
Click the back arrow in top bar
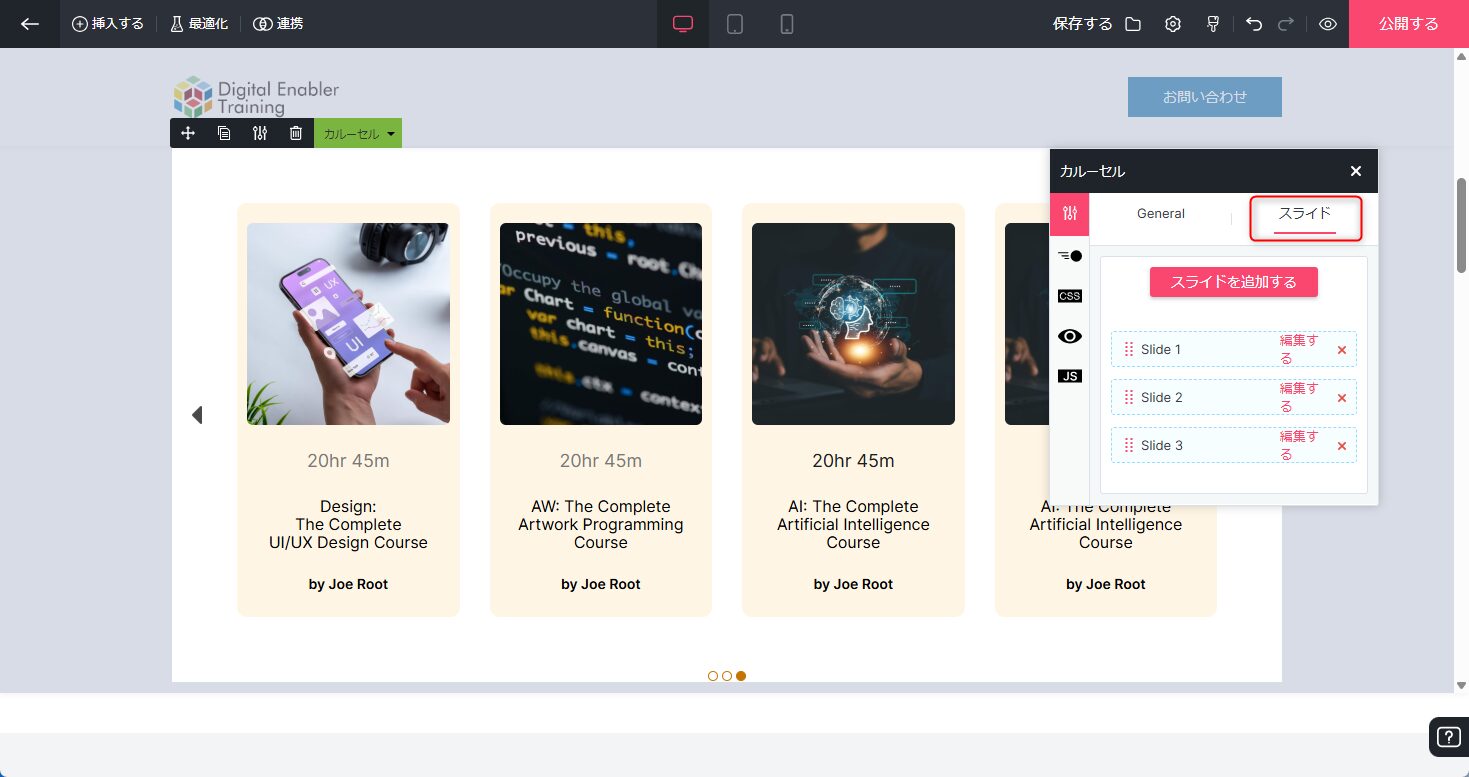30,24
